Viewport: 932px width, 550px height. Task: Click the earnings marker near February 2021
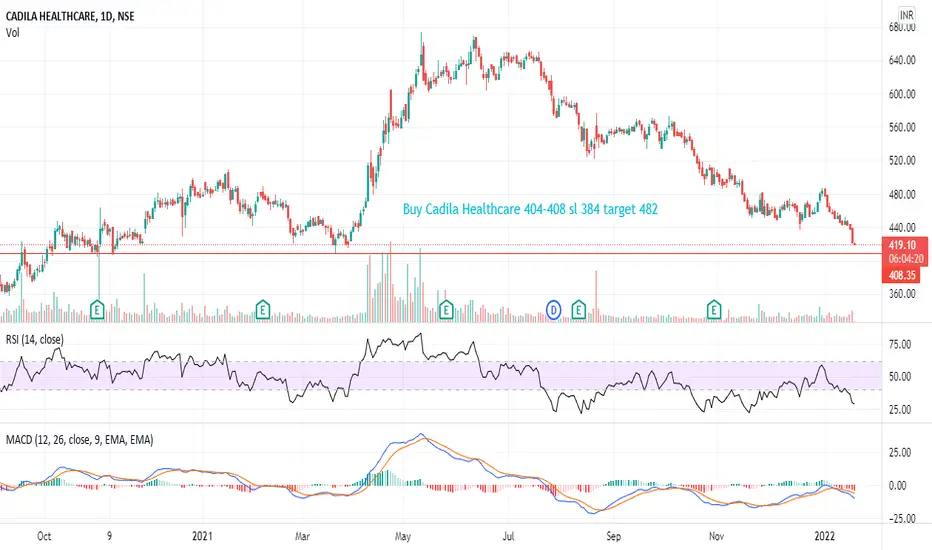[x=263, y=310]
